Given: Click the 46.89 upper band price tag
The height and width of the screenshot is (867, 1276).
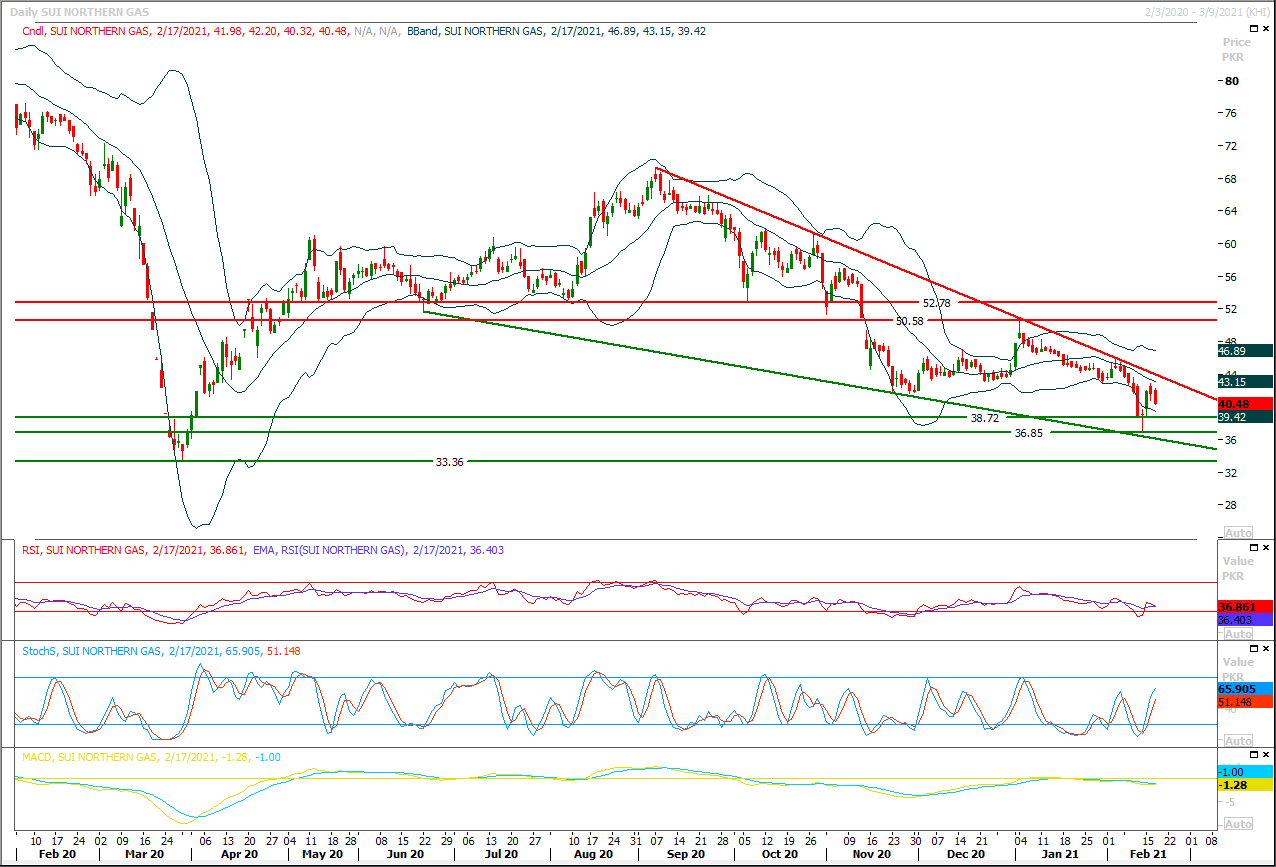Looking at the screenshot, I should [1245, 351].
